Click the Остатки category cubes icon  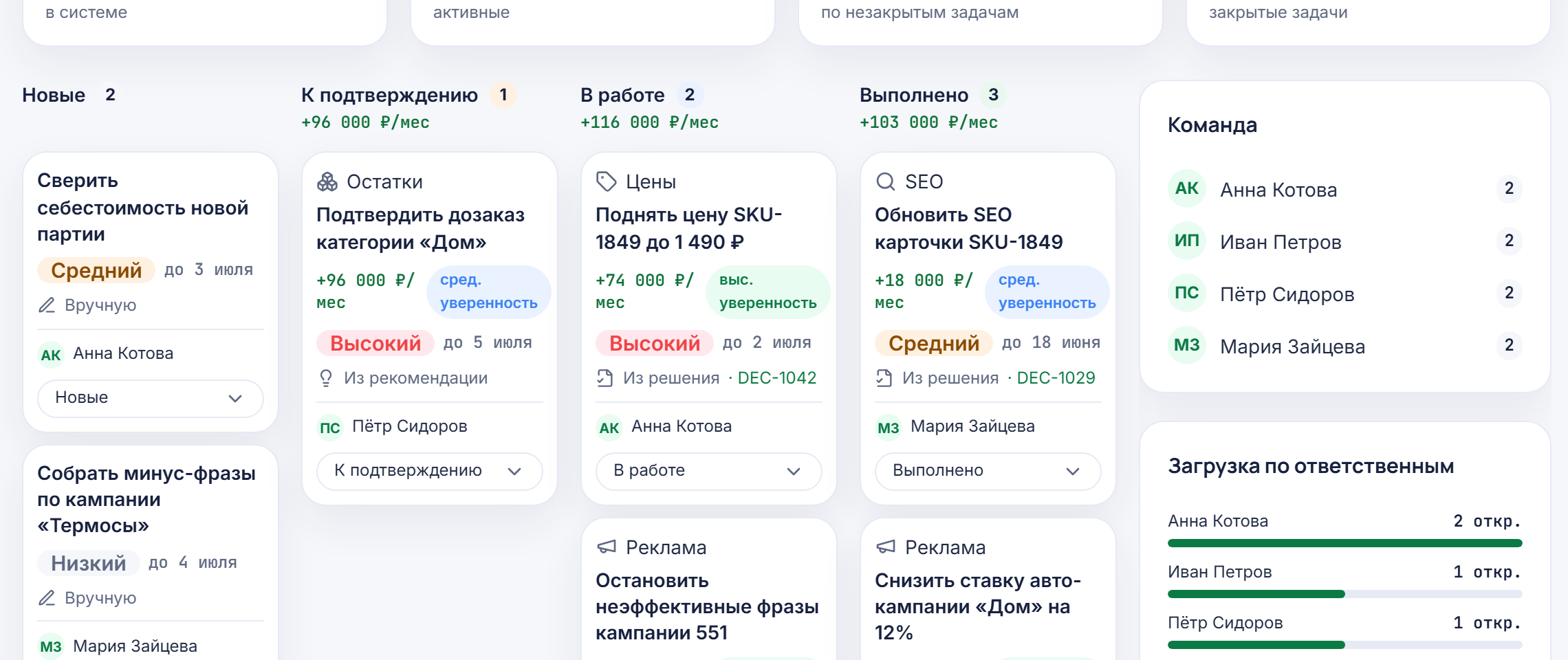tap(327, 182)
